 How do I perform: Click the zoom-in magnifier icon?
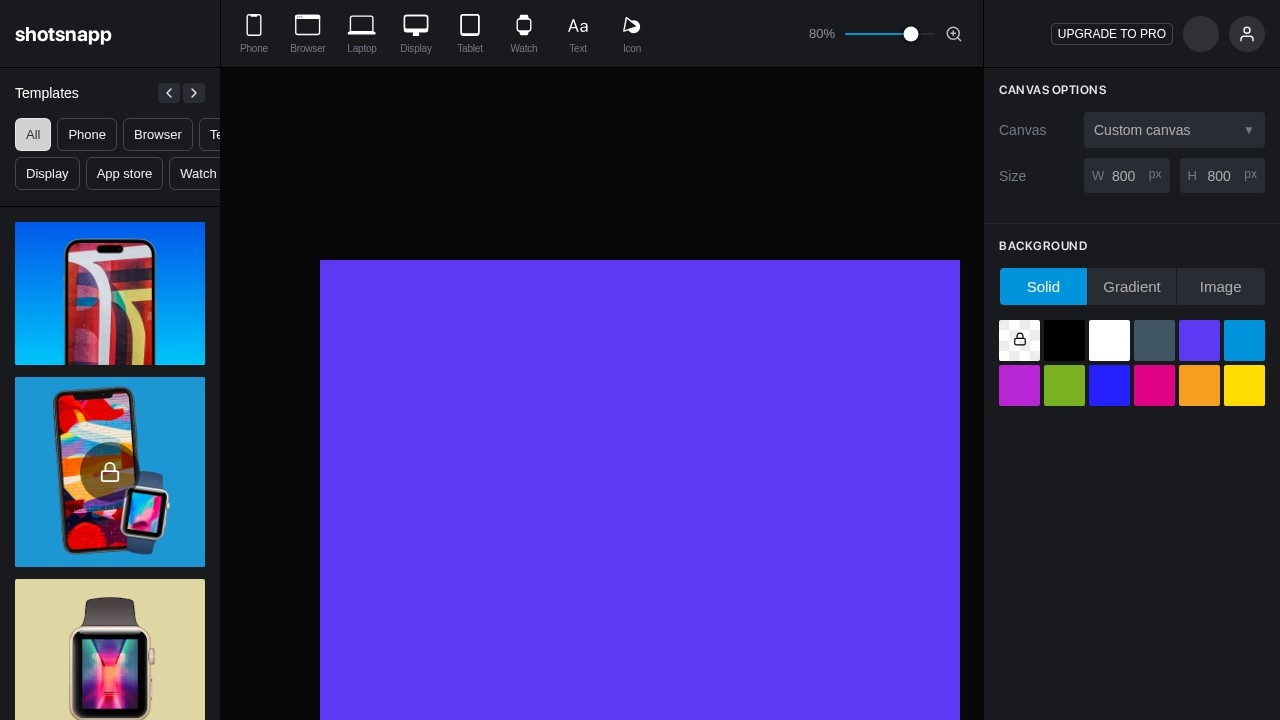point(954,34)
